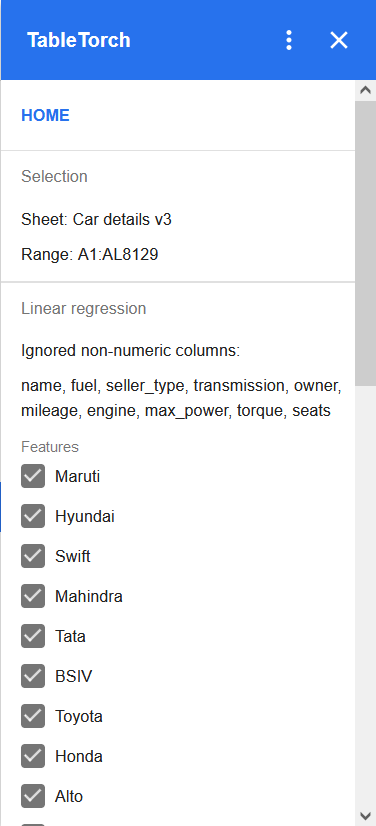Click the empty scrollbar track below thumb

pyautogui.click(x=365, y=595)
